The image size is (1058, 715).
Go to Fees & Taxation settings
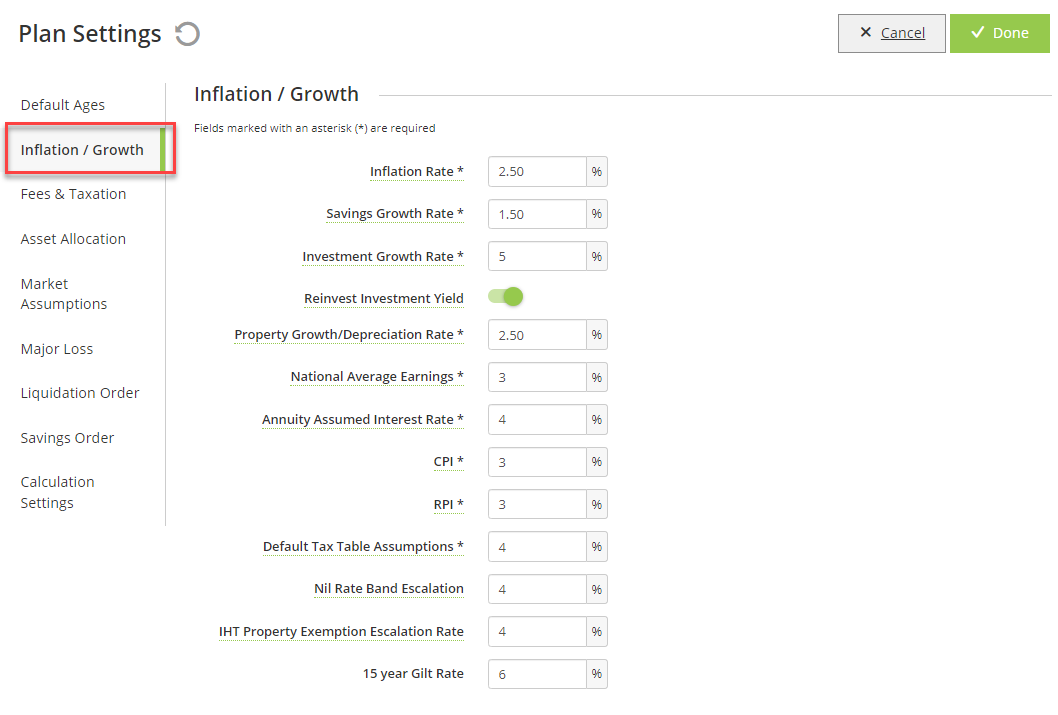pos(74,194)
